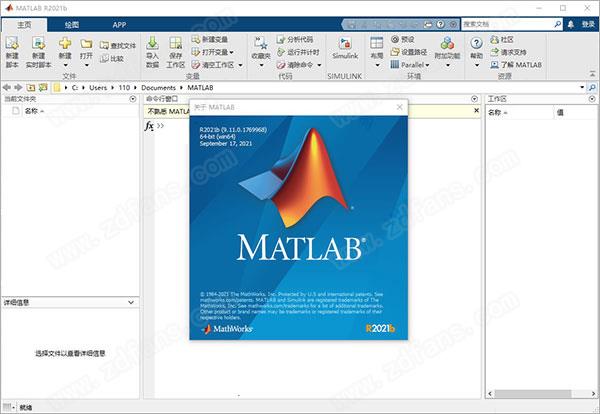The width and height of the screenshot is (600, 414).
Task: Open the 收藏夹 (Favorites) dropdown
Action: coord(261,65)
